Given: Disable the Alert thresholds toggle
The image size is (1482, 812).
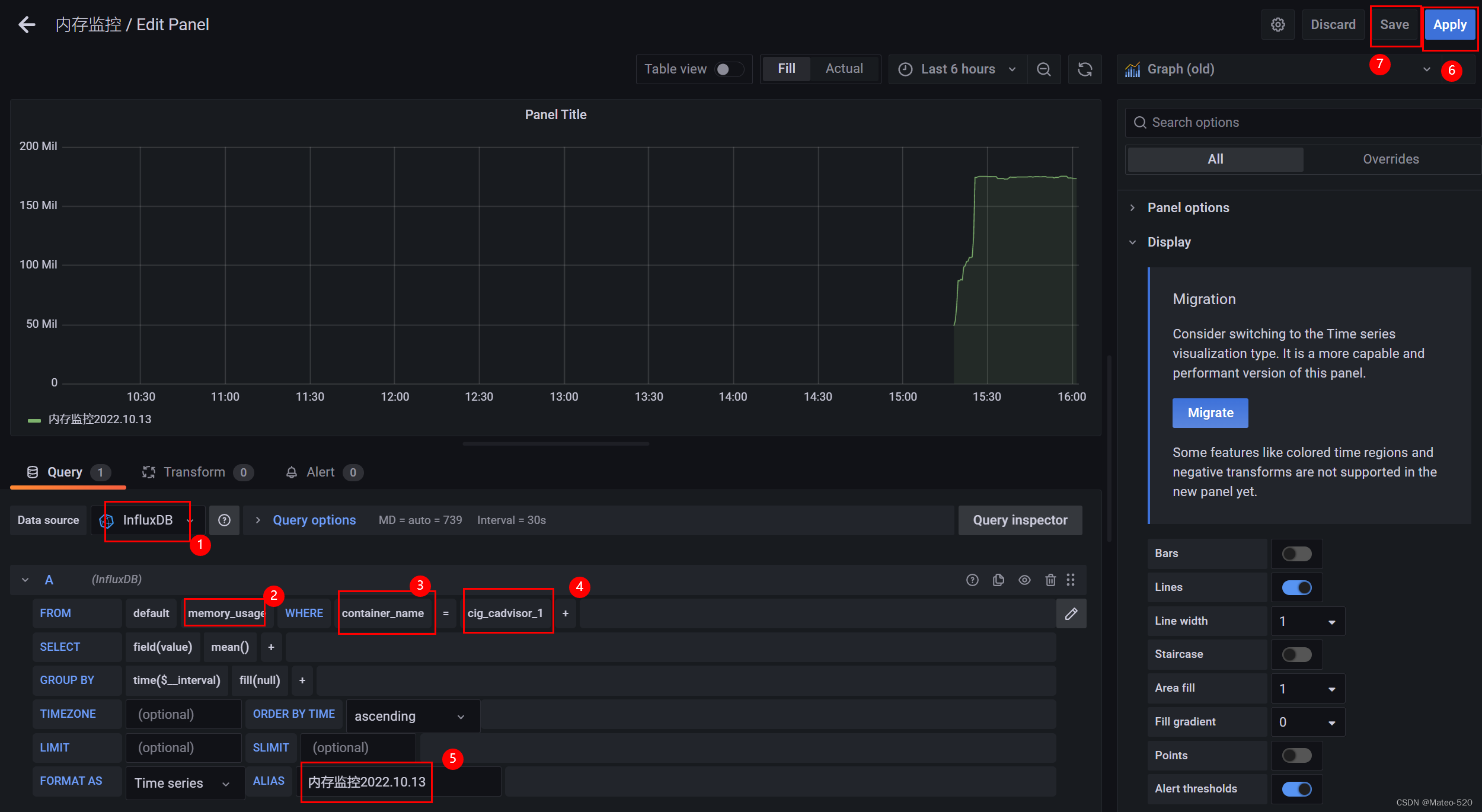Looking at the screenshot, I should (1296, 789).
